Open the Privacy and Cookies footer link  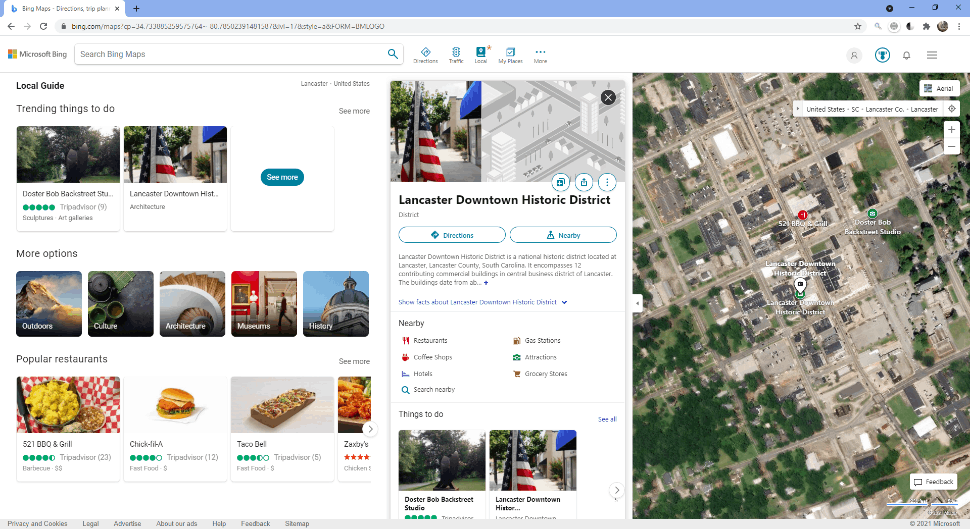37,523
